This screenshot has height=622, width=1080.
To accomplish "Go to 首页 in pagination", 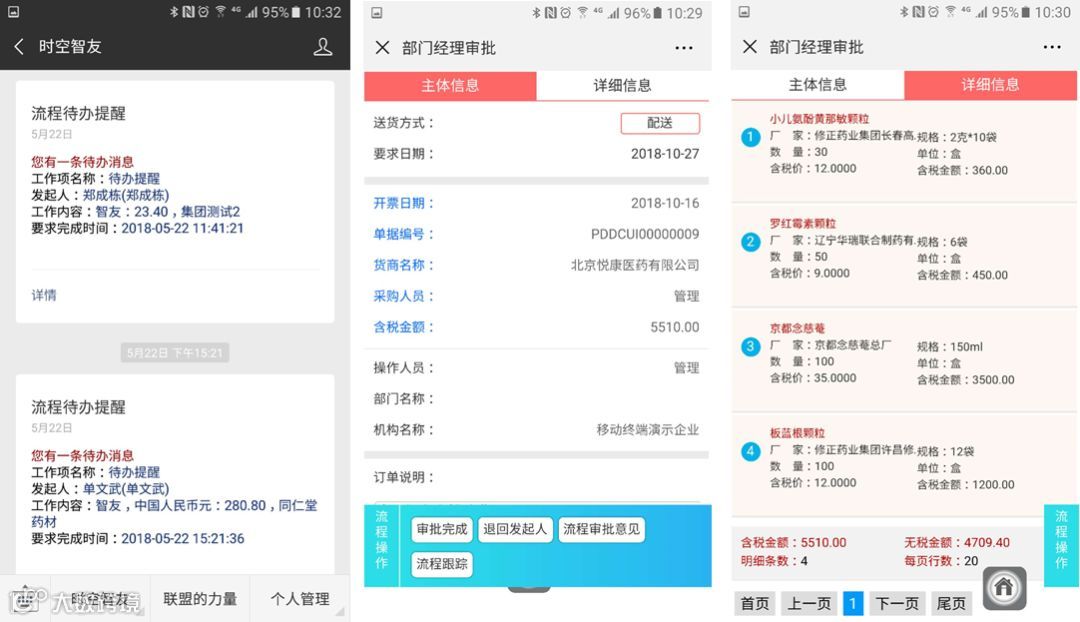I will 755,603.
